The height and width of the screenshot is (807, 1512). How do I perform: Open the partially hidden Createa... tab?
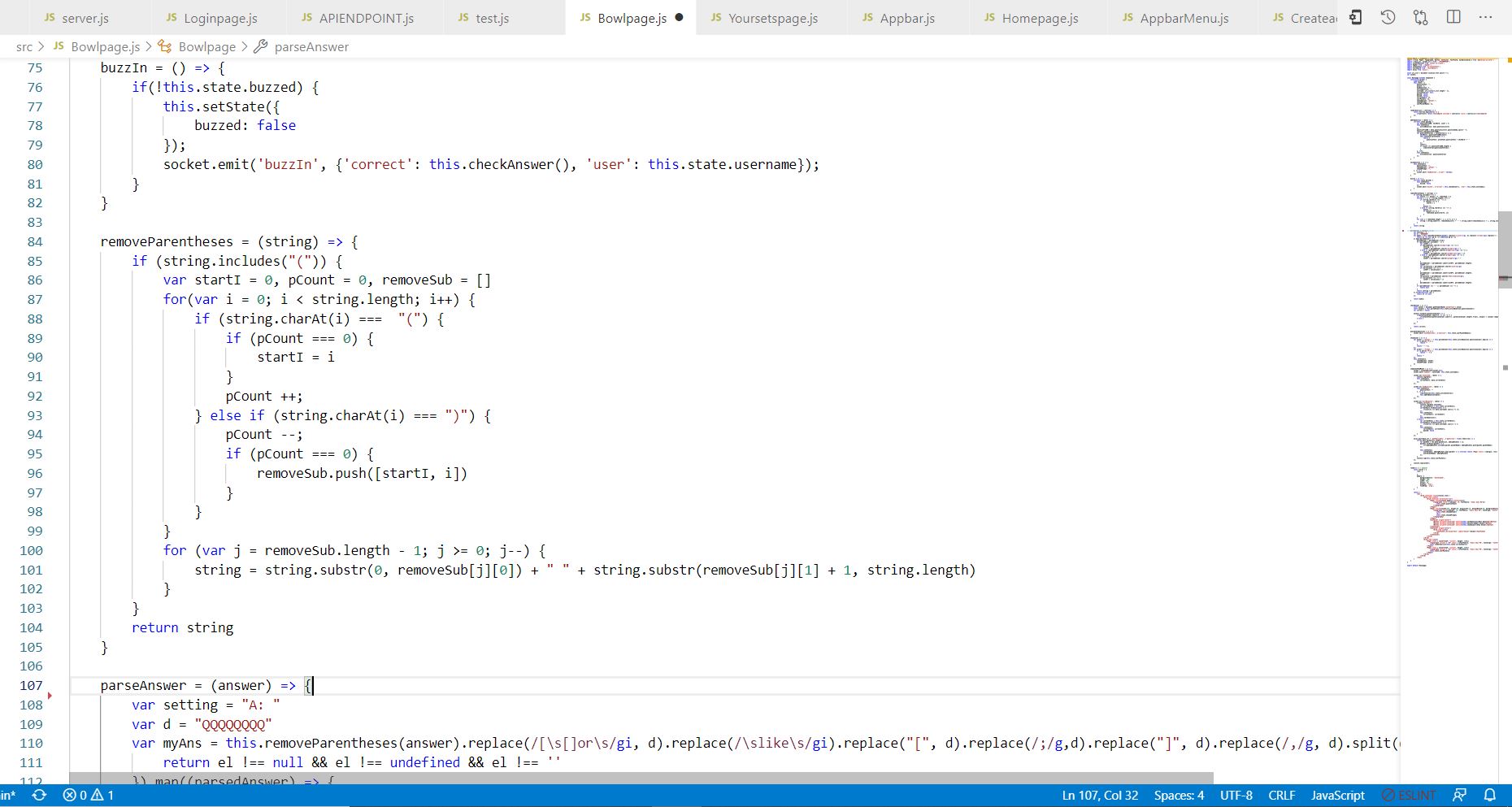point(1298,18)
